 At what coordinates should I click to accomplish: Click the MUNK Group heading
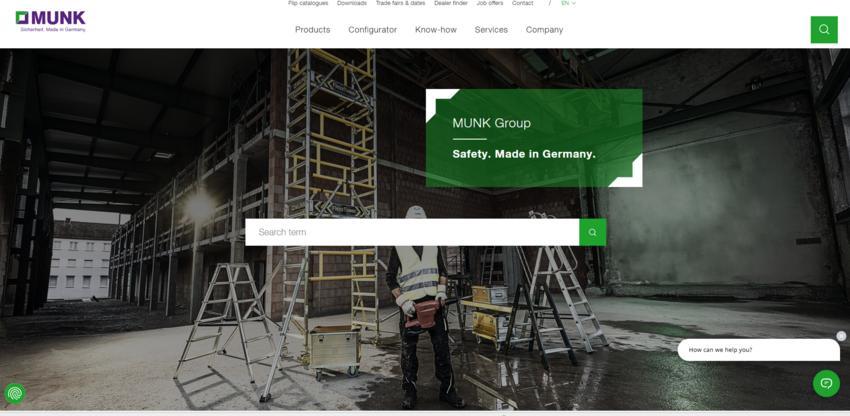(491, 123)
